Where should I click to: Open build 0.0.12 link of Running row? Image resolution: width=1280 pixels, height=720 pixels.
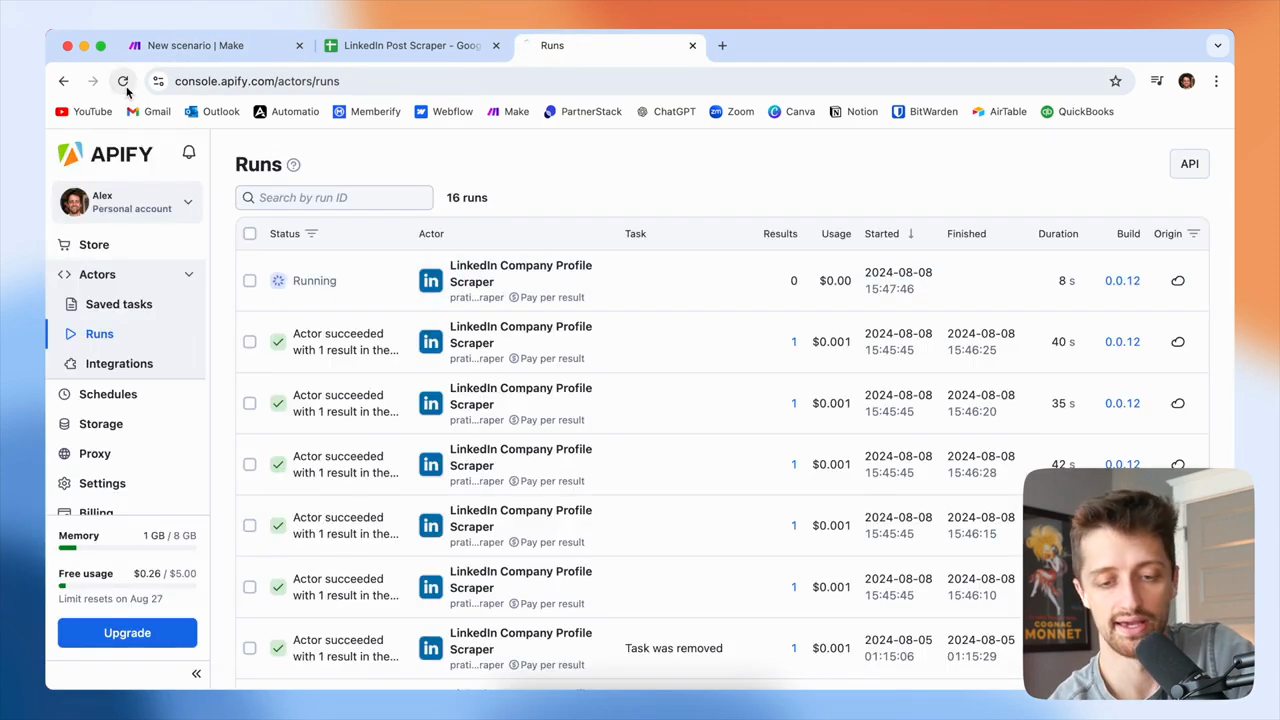(x=1122, y=281)
